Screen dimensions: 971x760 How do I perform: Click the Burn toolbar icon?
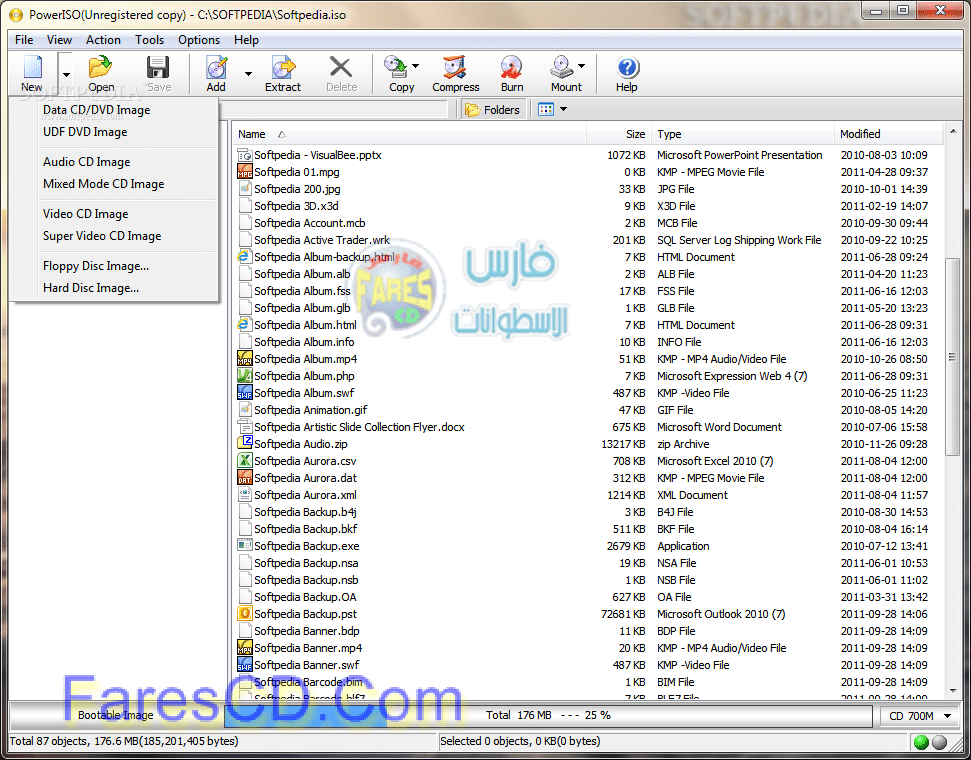pos(512,67)
